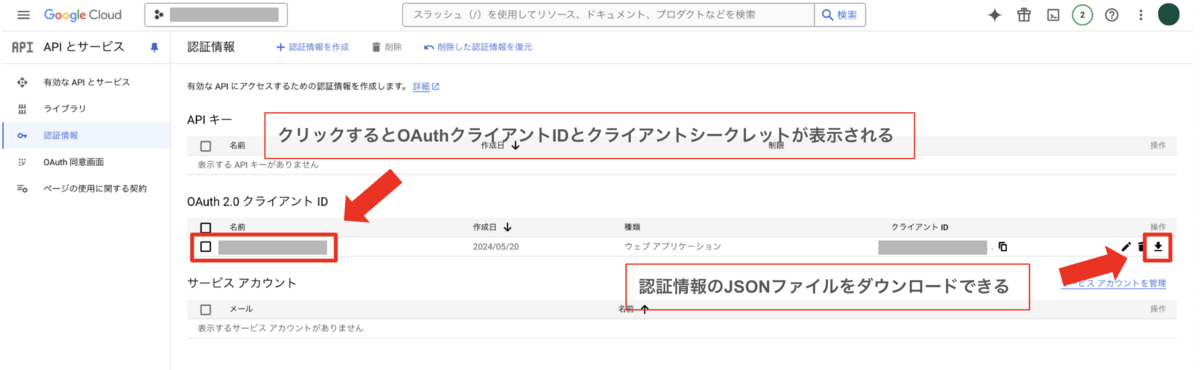Go to Google Cloud home logo
This screenshot has width=1200, height=370.
tap(83, 15)
